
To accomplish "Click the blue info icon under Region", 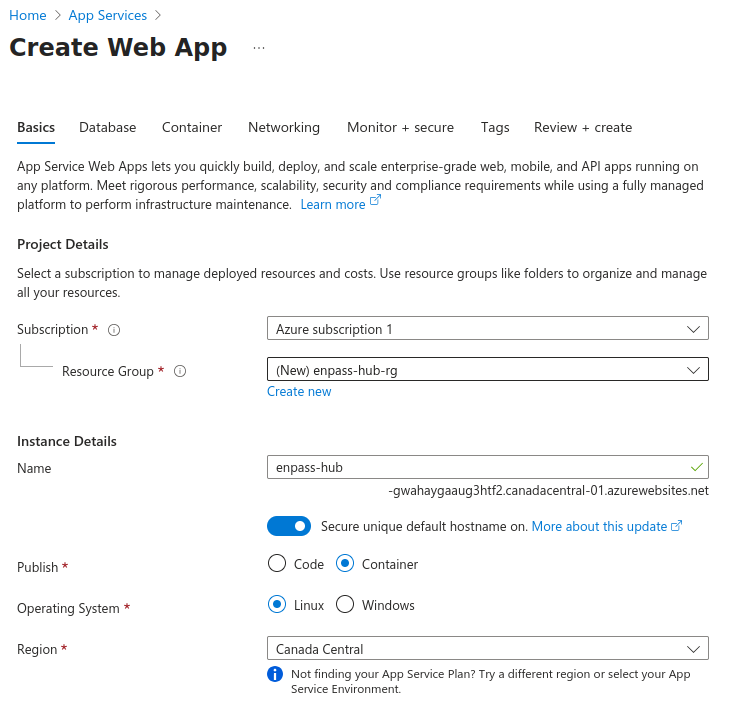I will (x=275, y=674).
